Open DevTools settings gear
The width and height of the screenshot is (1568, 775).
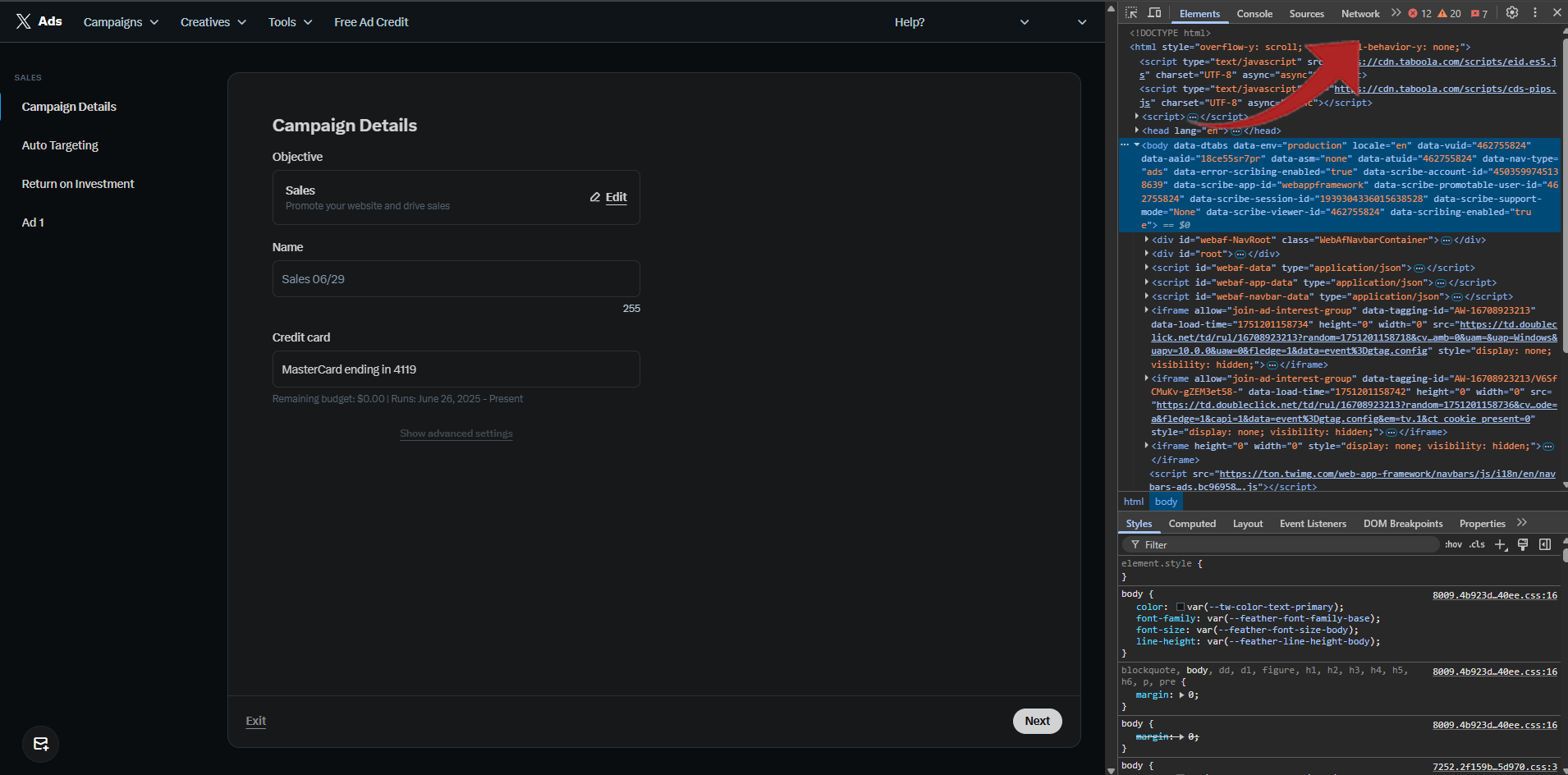(x=1512, y=13)
